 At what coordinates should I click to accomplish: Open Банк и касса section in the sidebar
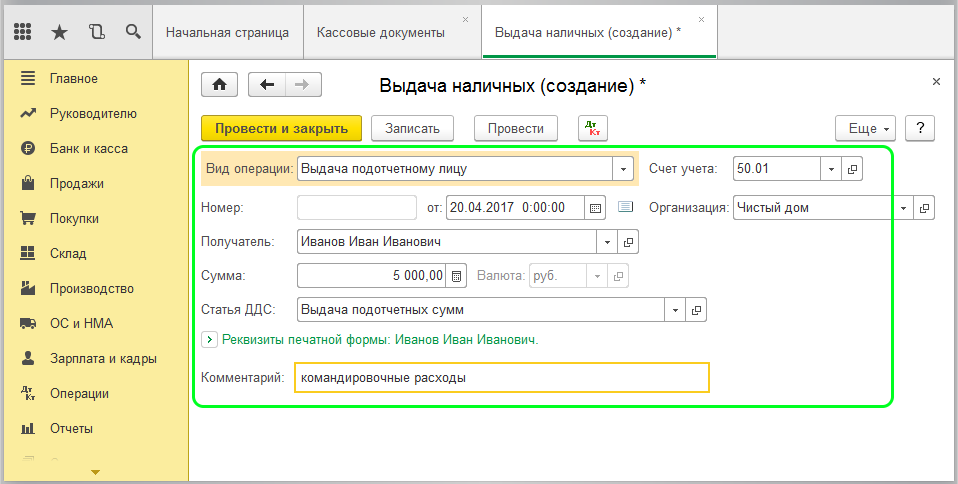pyautogui.click(x=88, y=148)
